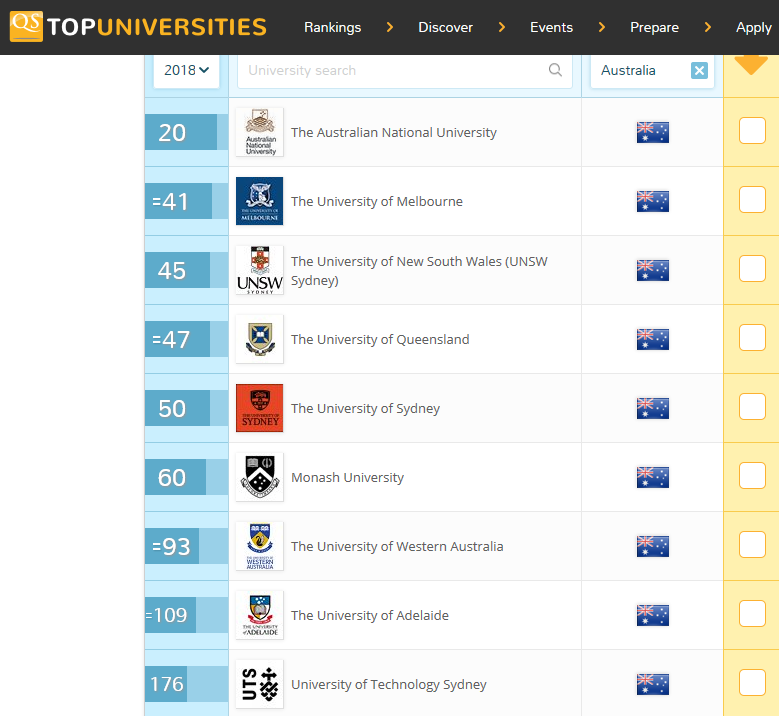Open The University of Western Australia link
779x716 pixels.
pos(397,547)
